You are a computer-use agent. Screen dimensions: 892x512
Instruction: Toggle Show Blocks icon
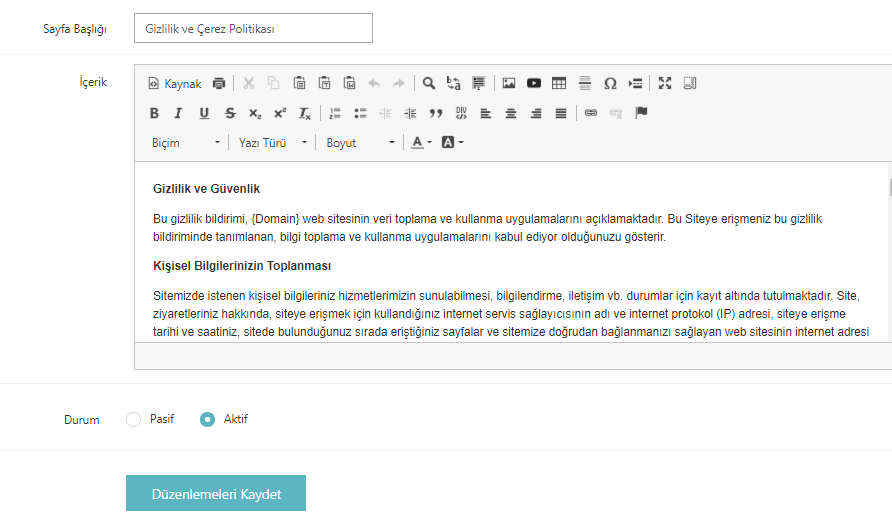point(690,84)
